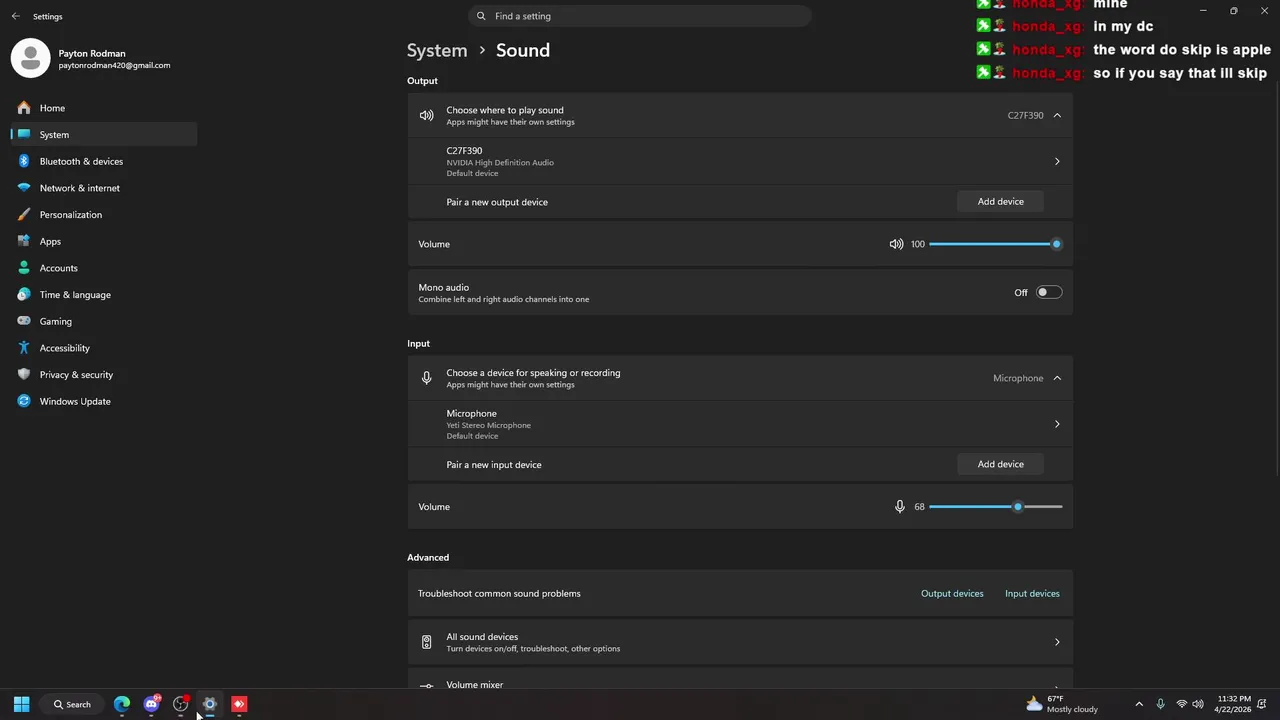The width and height of the screenshot is (1280, 720).
Task: Click the taskbar speaker tray icon
Action: point(1198,704)
